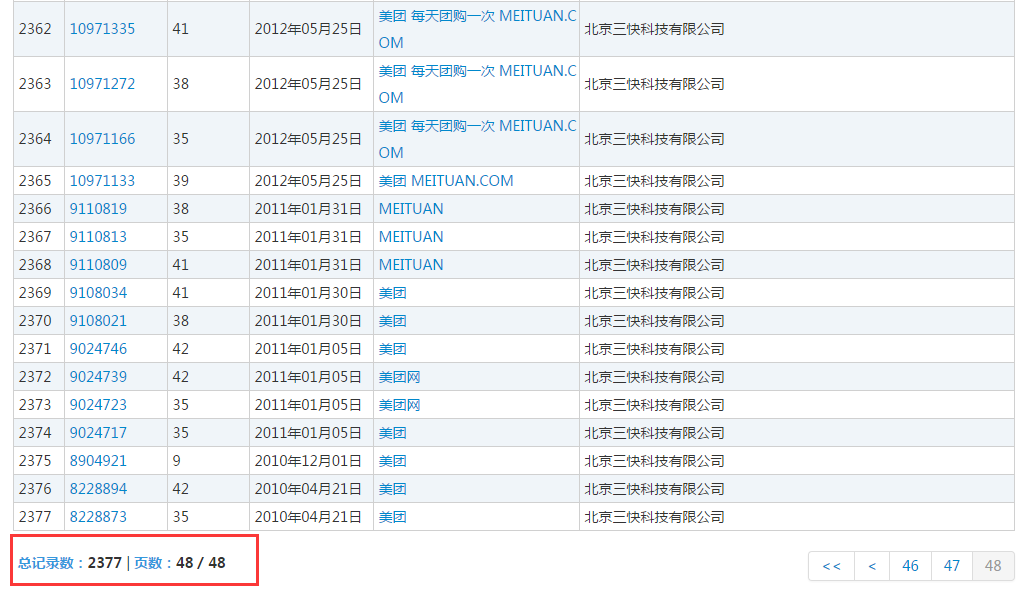The width and height of the screenshot is (1020, 602).
Task: Open trademark name link in row 2363
Action: (477, 84)
